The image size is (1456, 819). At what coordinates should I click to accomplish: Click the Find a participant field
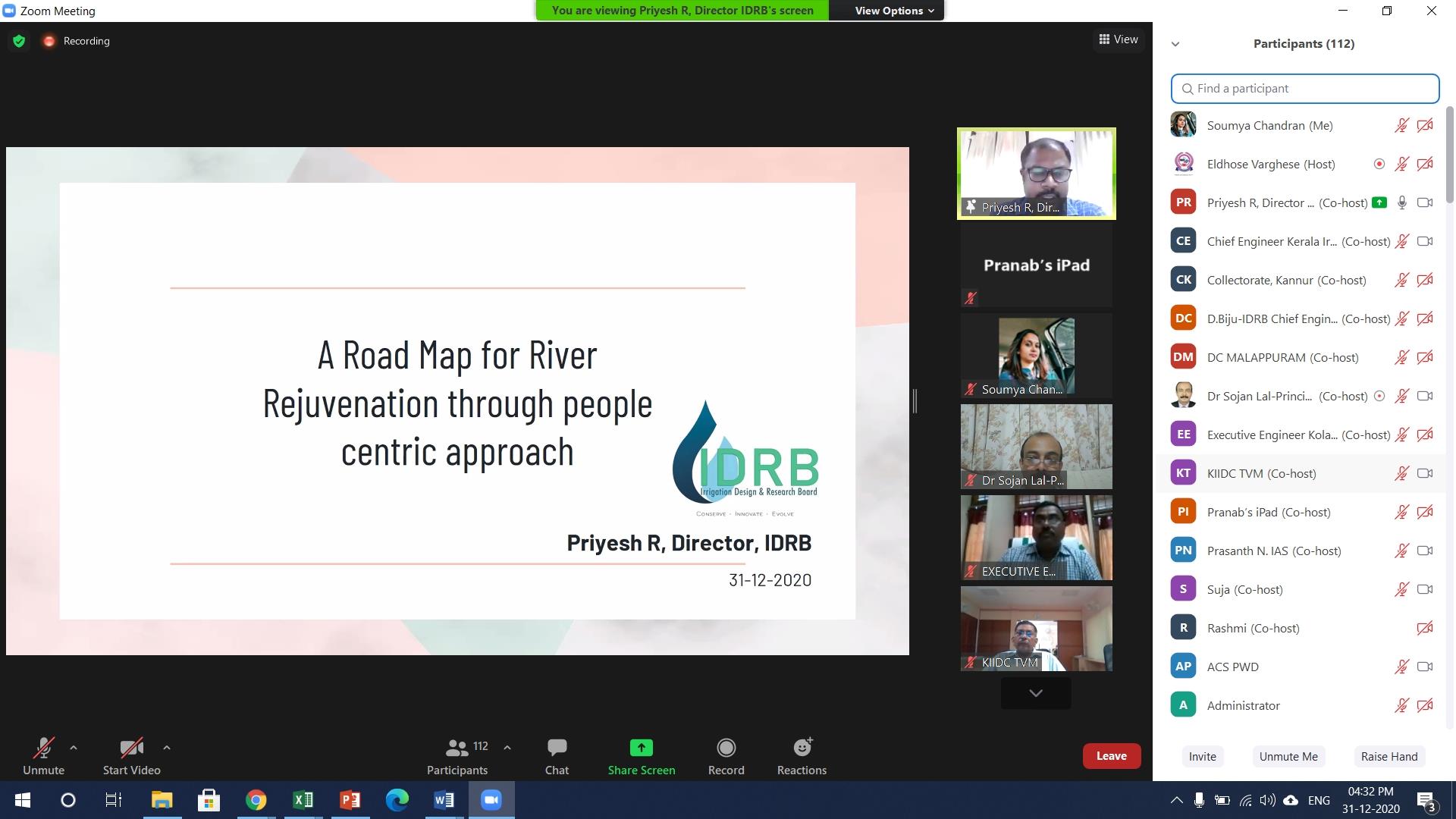(1304, 89)
